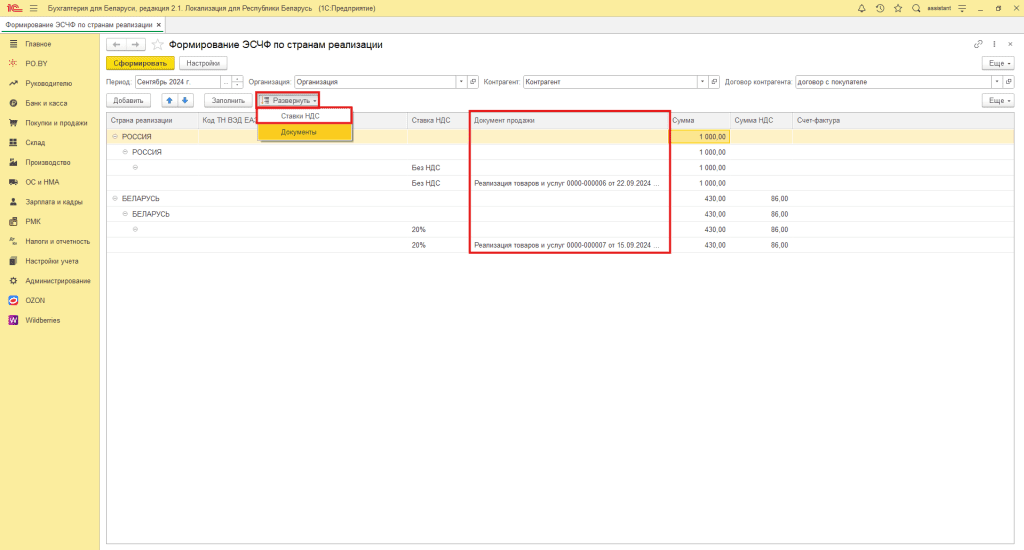The image size is (1024, 550).
Task: Open Договор контрагента link button
Action: point(1009,82)
